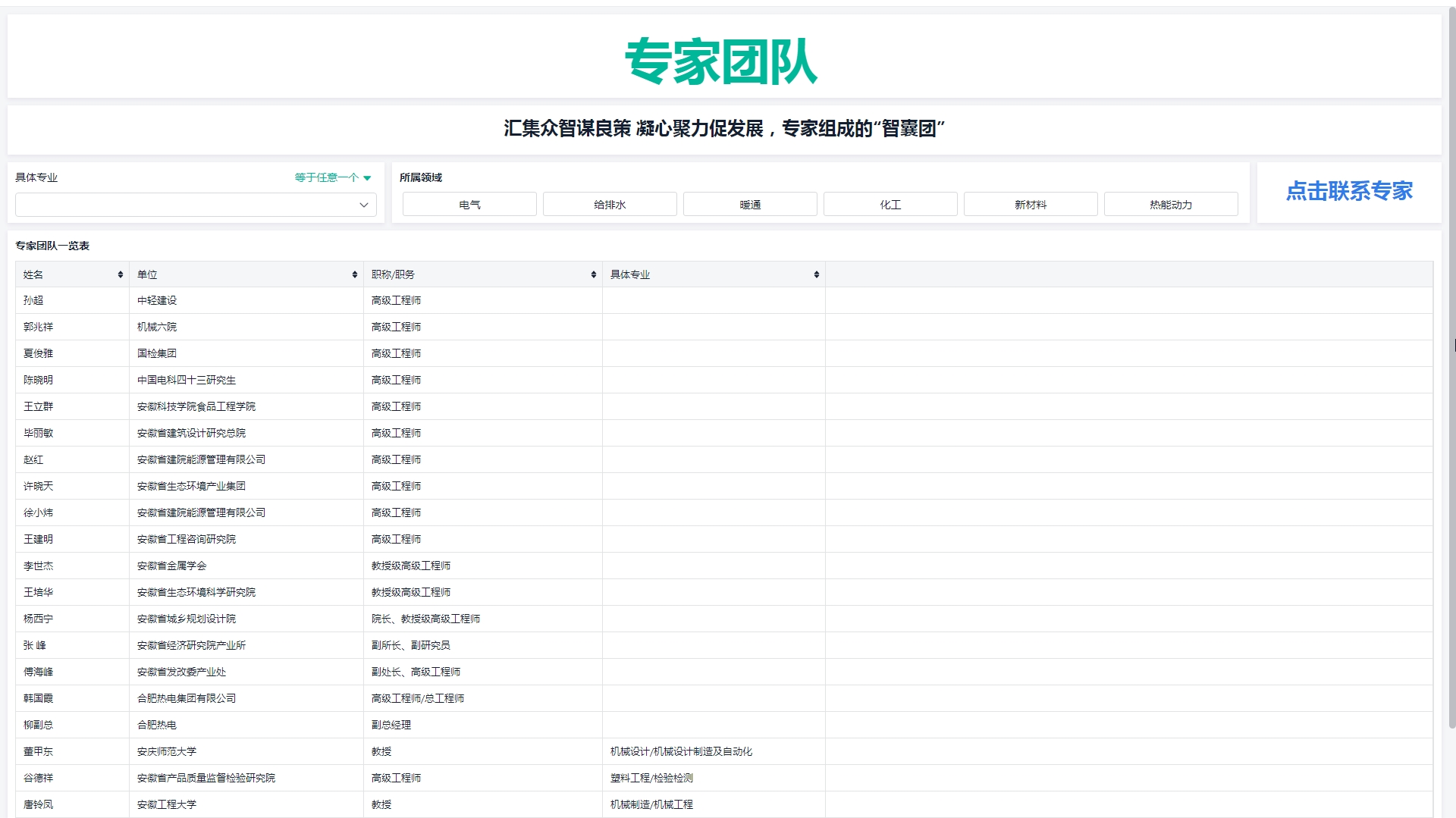Click the unit cell 安徽省生态环境产业集团
This screenshot has height=818, width=1456.
(246, 486)
